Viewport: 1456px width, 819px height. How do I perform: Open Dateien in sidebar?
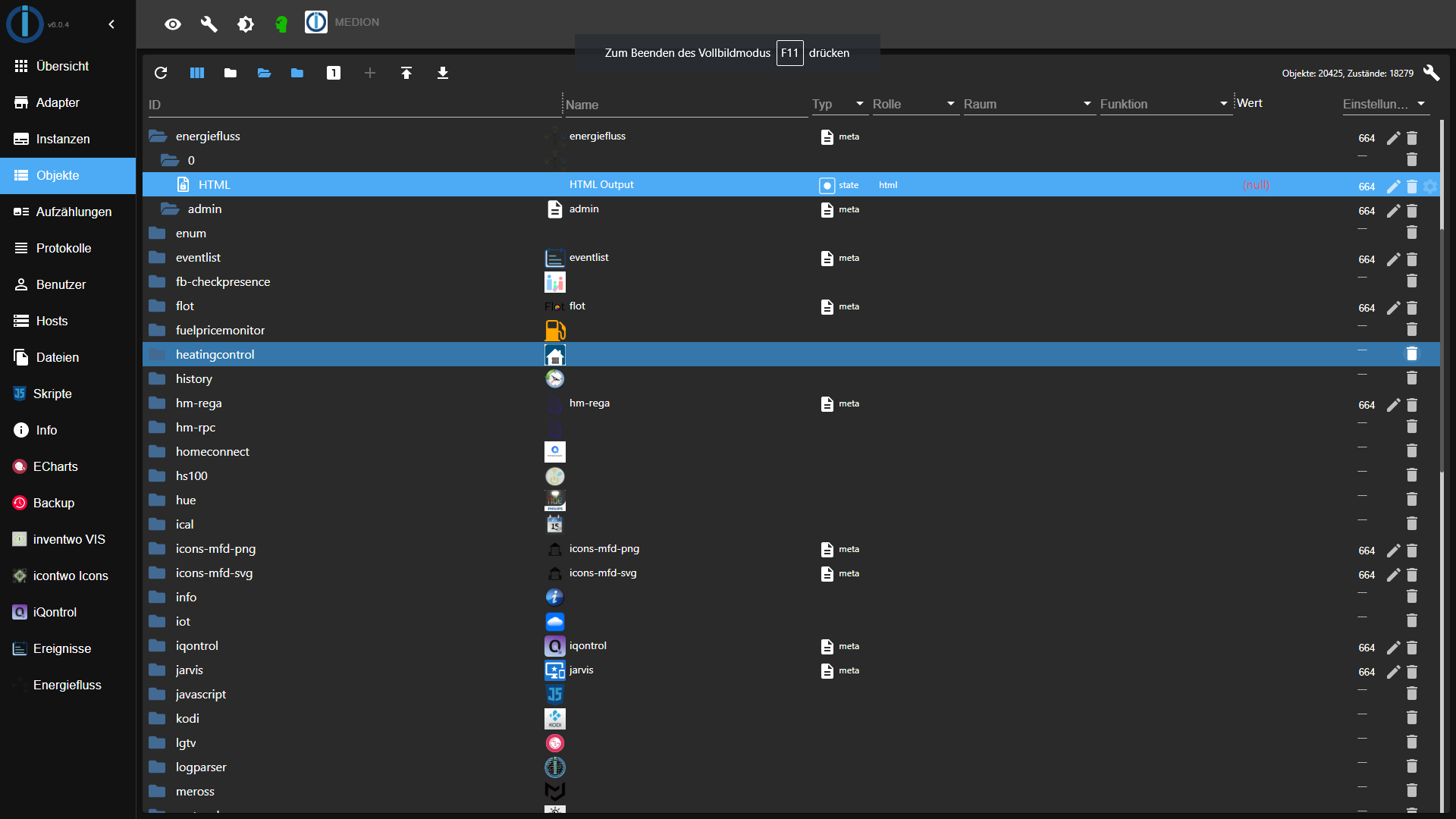point(67,357)
